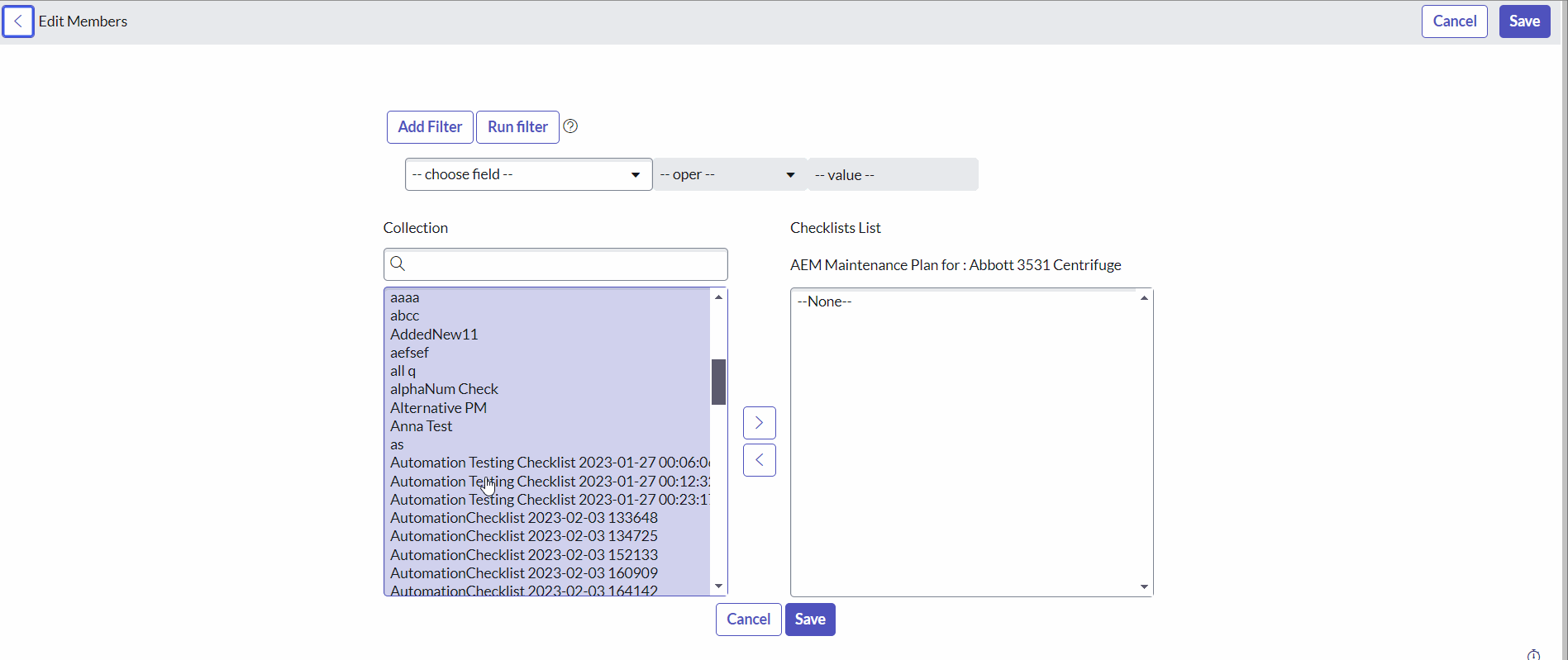The height and width of the screenshot is (660, 1568).
Task: Click the move right arrow button
Action: [759, 423]
